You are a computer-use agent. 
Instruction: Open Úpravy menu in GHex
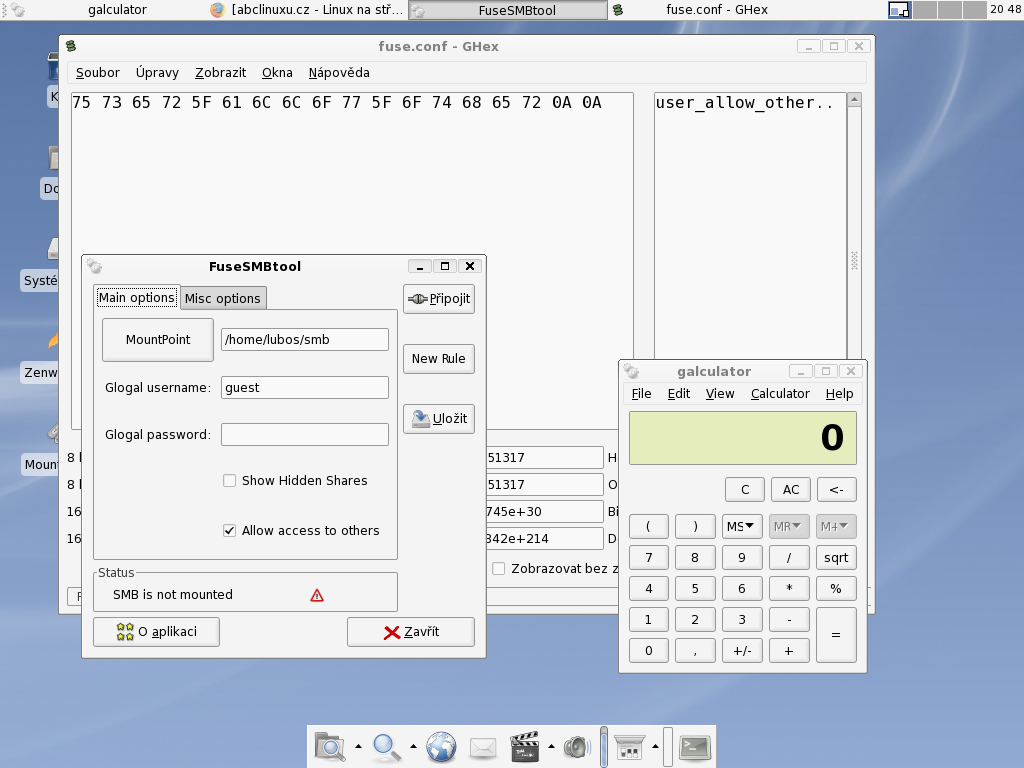click(157, 72)
